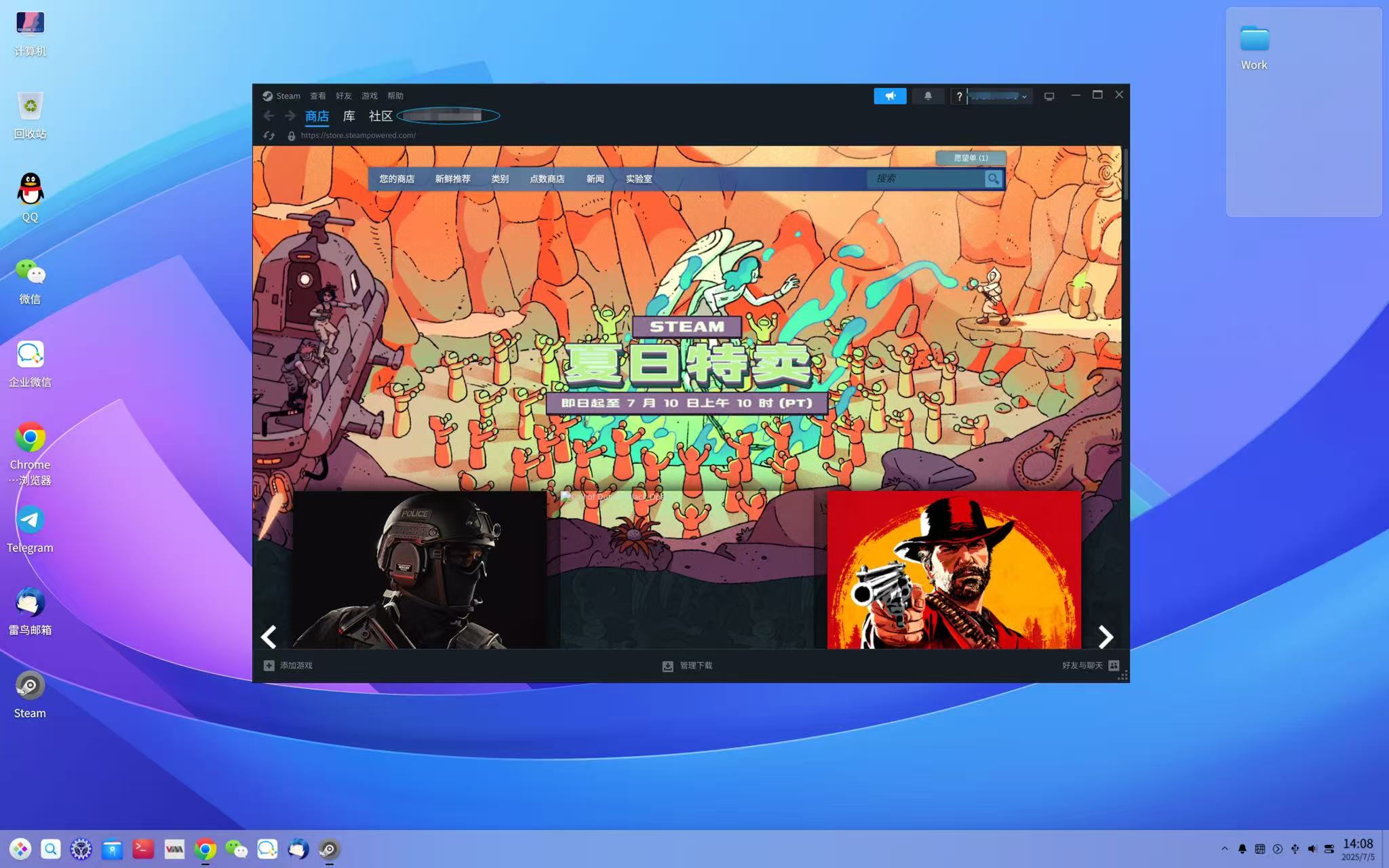Screen dimensions: 1389x868
Task: Show next featured game carousel arrow
Action: click(x=1106, y=637)
